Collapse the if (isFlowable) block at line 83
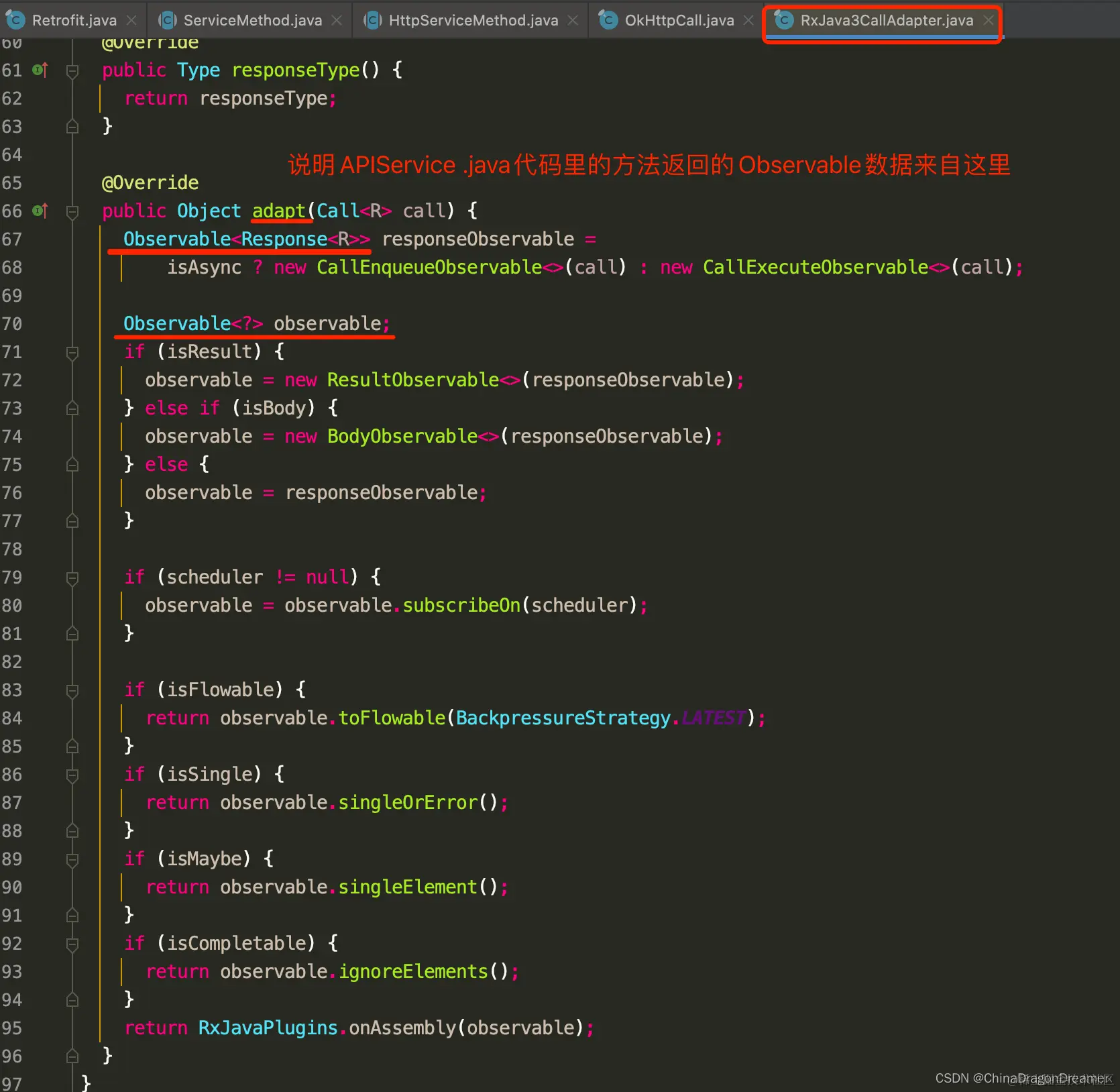This screenshot has width=1120, height=1092. (72, 690)
